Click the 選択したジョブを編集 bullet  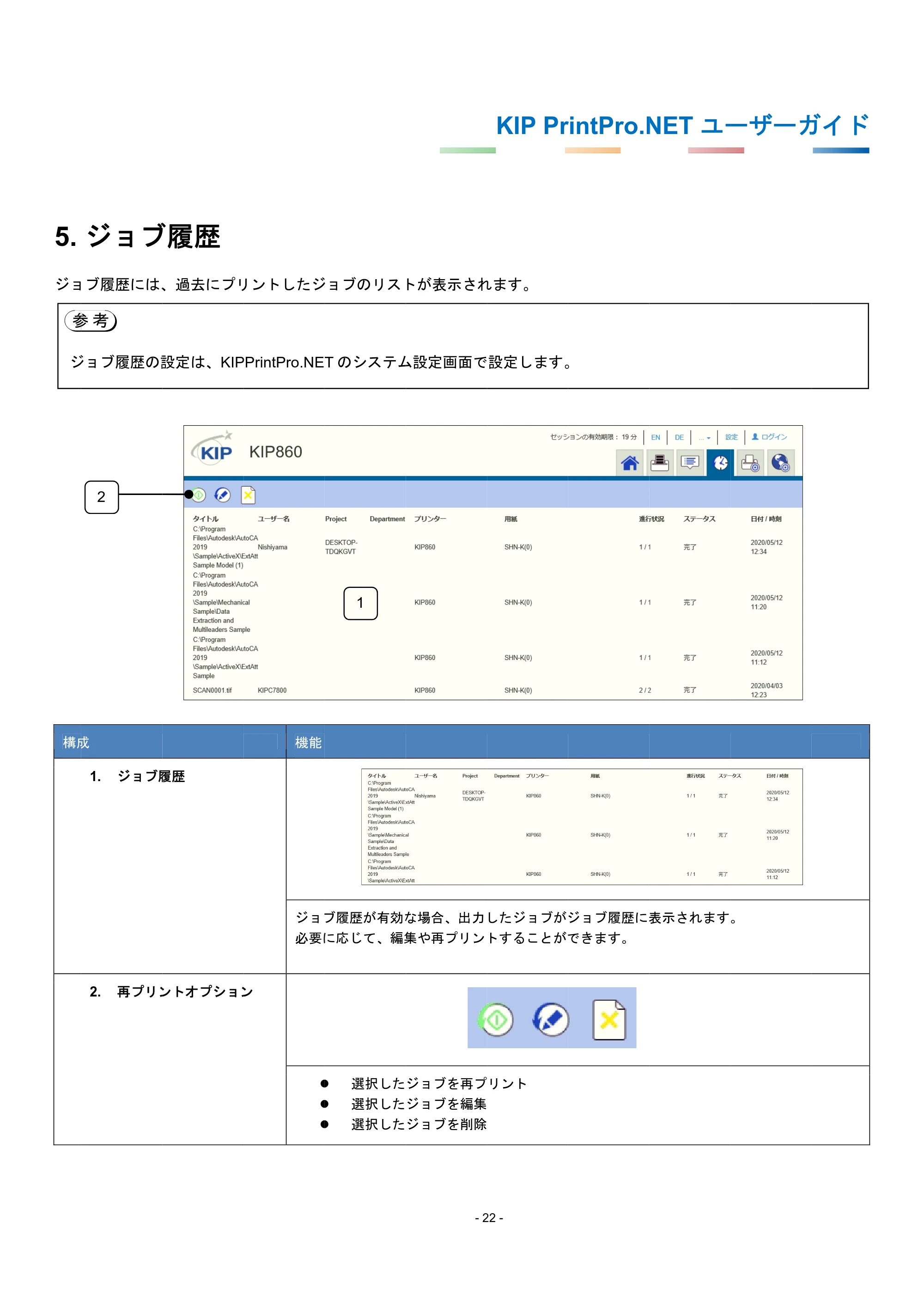point(419,1104)
